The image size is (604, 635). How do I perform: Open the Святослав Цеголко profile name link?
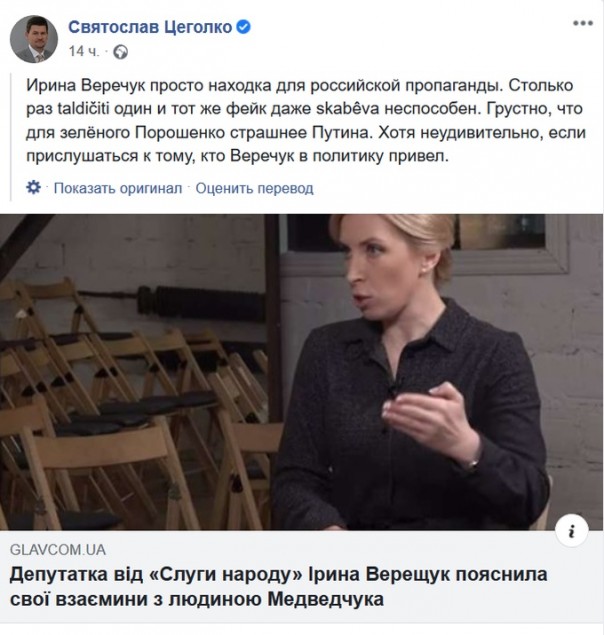pyautogui.click(x=150, y=27)
